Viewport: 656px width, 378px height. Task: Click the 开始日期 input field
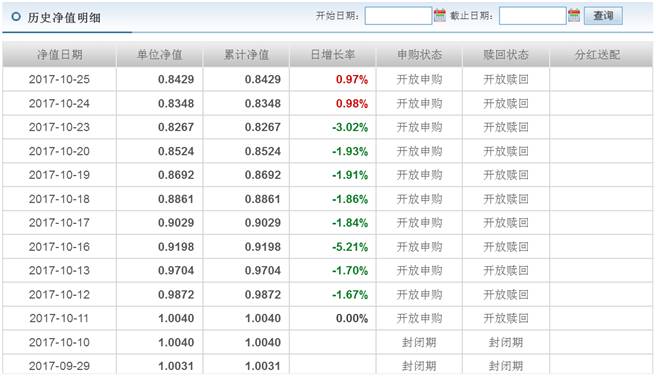398,16
